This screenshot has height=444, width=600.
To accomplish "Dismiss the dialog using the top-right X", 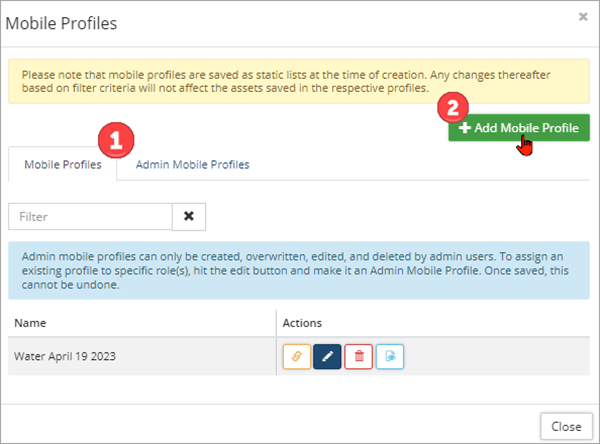I will click(x=583, y=17).
